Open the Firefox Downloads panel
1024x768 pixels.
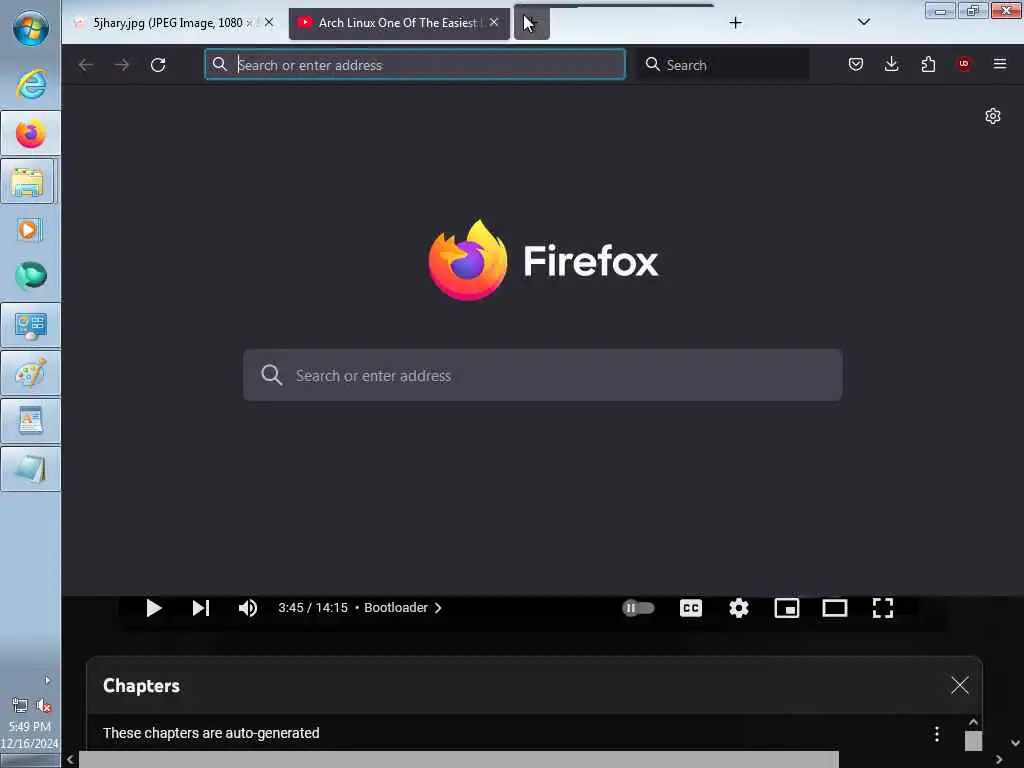[891, 64]
